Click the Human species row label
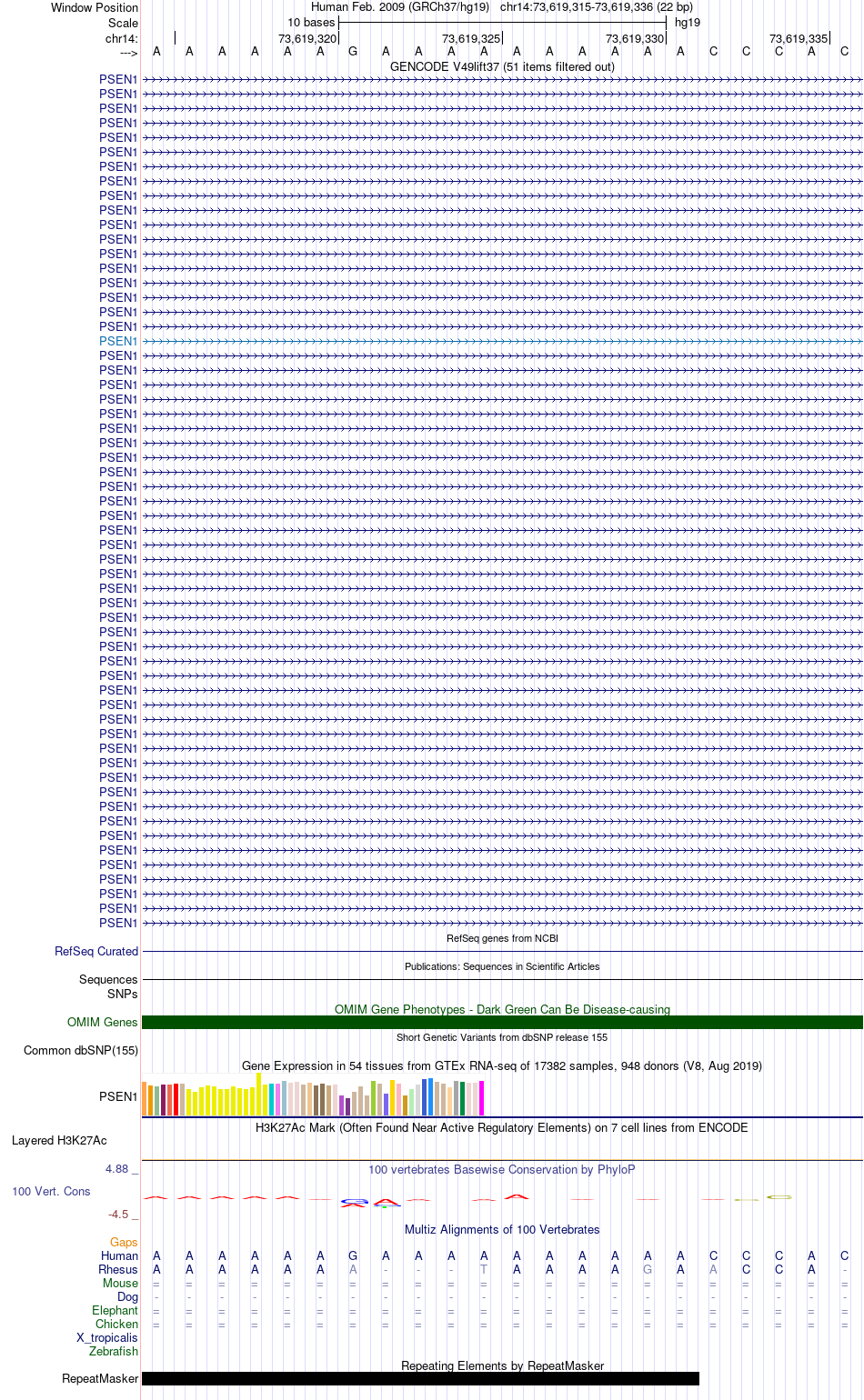 coord(119,1256)
